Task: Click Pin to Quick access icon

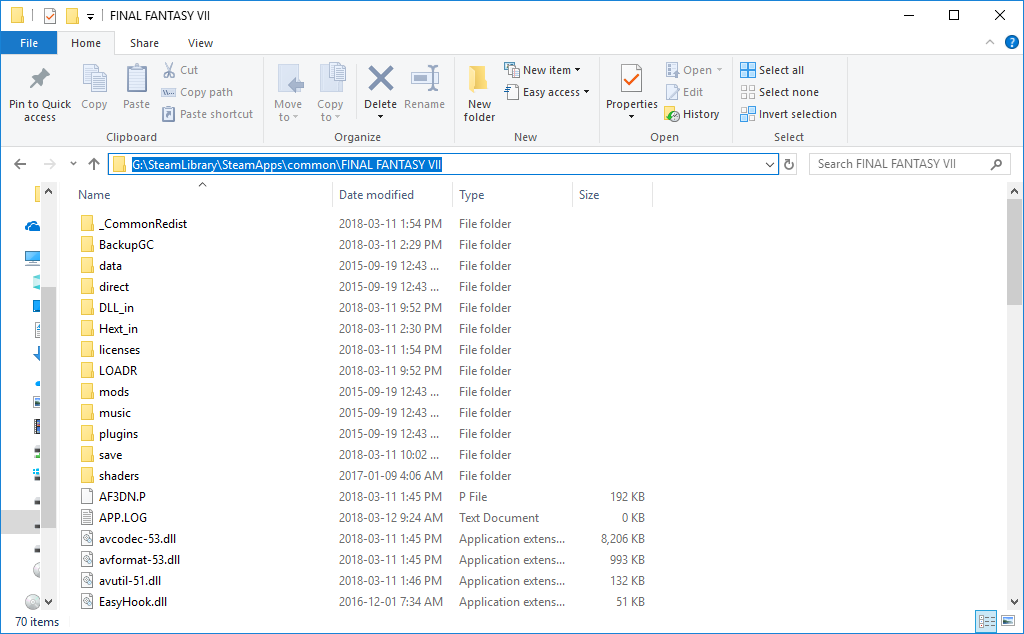Action: (x=40, y=79)
